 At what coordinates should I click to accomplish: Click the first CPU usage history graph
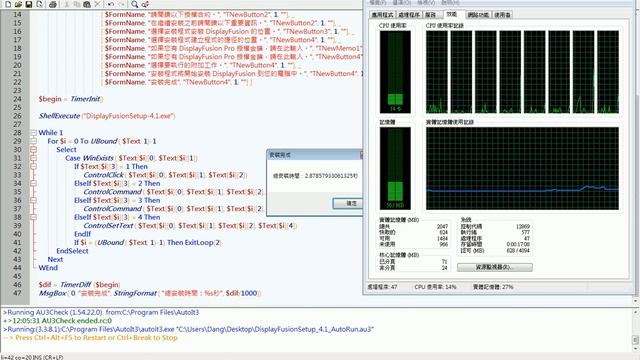pos(437,72)
